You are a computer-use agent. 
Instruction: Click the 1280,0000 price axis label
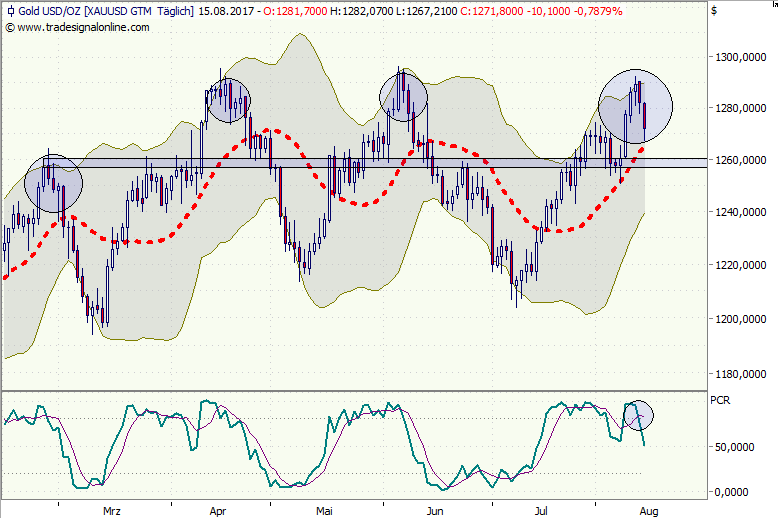point(740,108)
